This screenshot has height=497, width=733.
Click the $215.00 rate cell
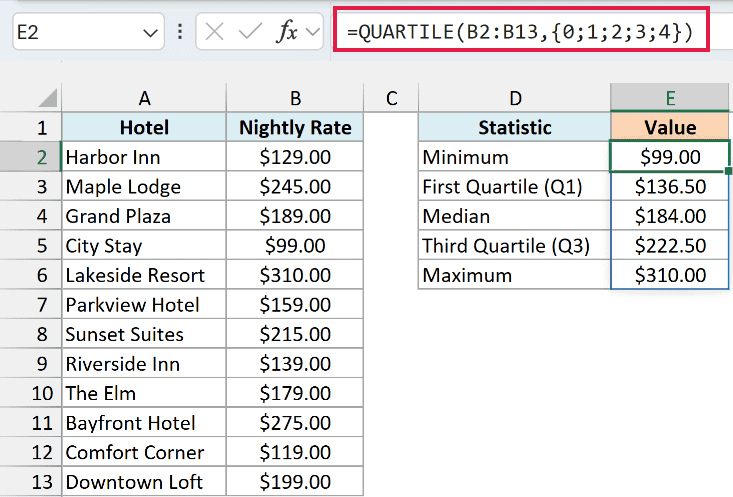(295, 334)
